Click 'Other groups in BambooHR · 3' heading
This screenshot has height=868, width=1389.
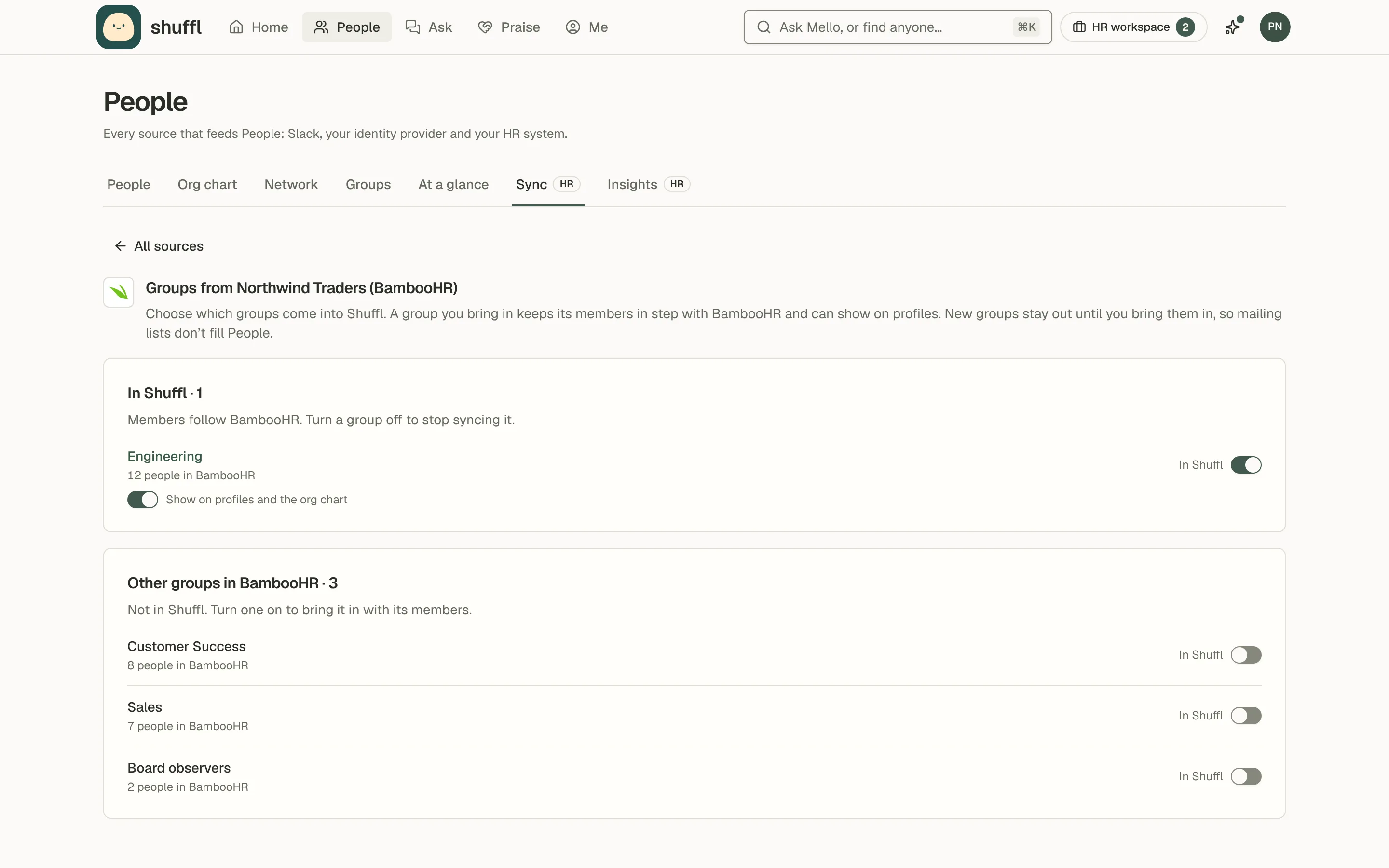[x=232, y=583]
